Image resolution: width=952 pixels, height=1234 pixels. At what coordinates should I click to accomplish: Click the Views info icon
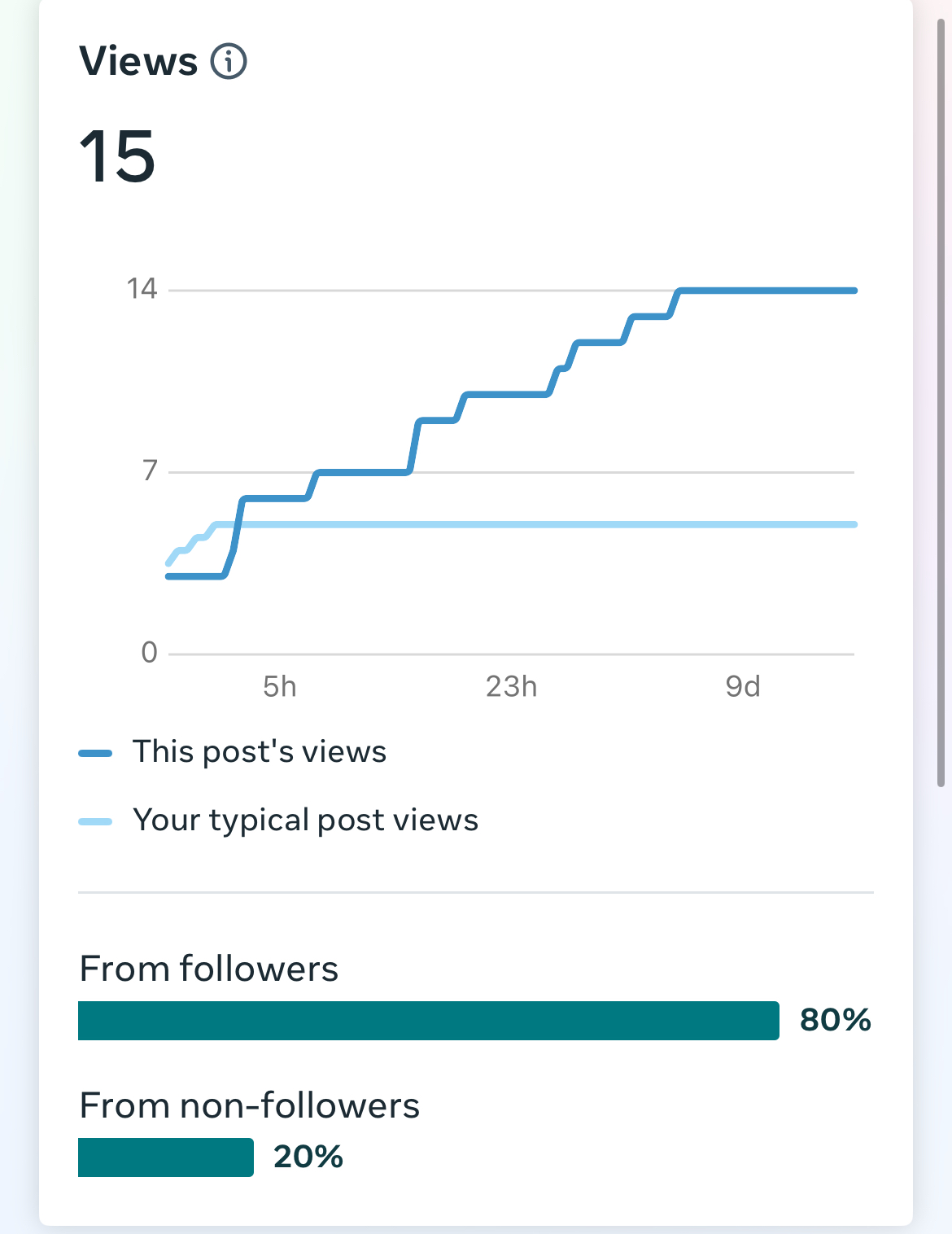point(229,62)
